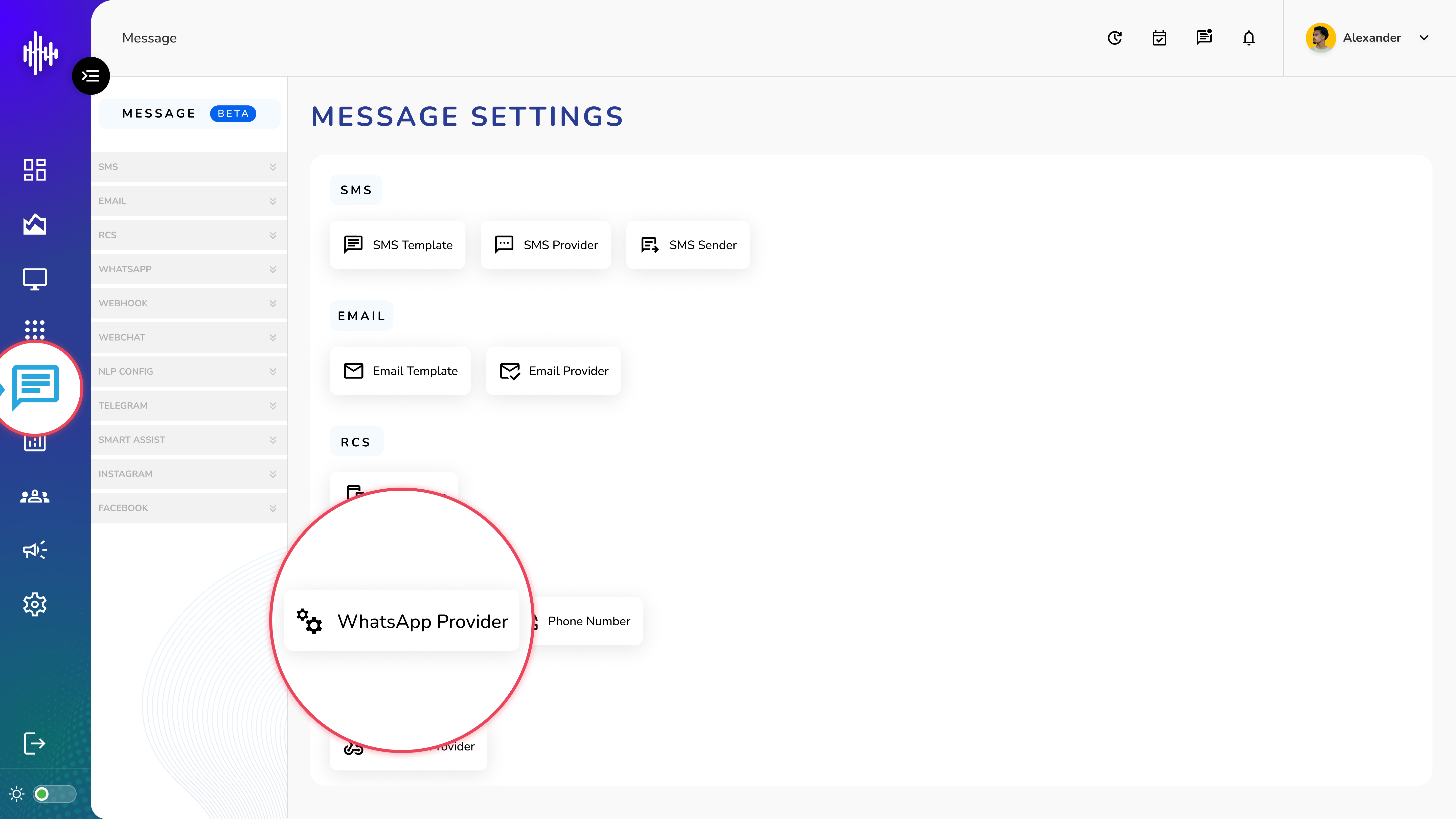Open the settings gear icon in sidebar

click(x=34, y=604)
